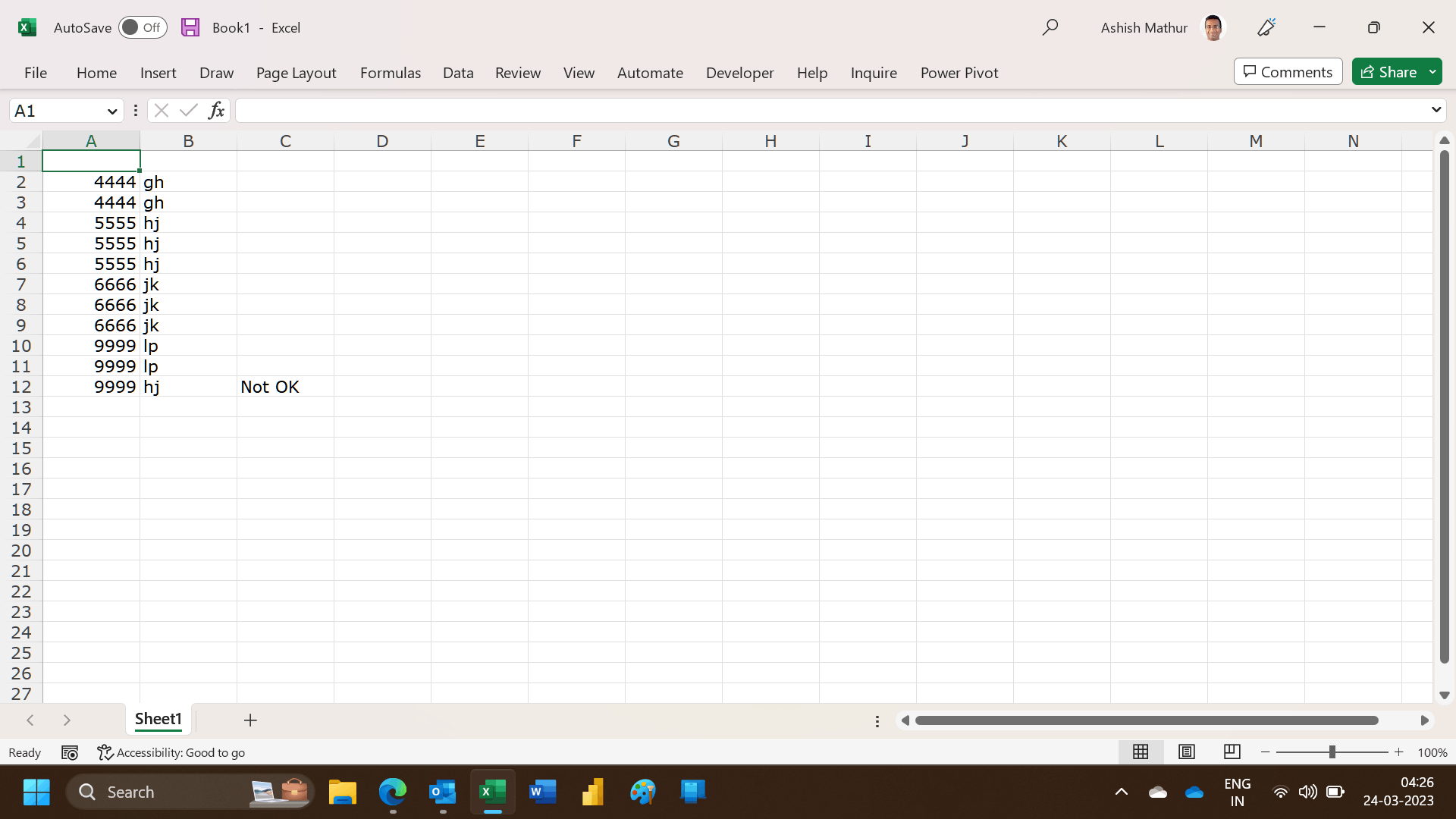Screen dimensions: 1456x819
Task: Expand the formula bar chevron
Action: coord(1436,111)
